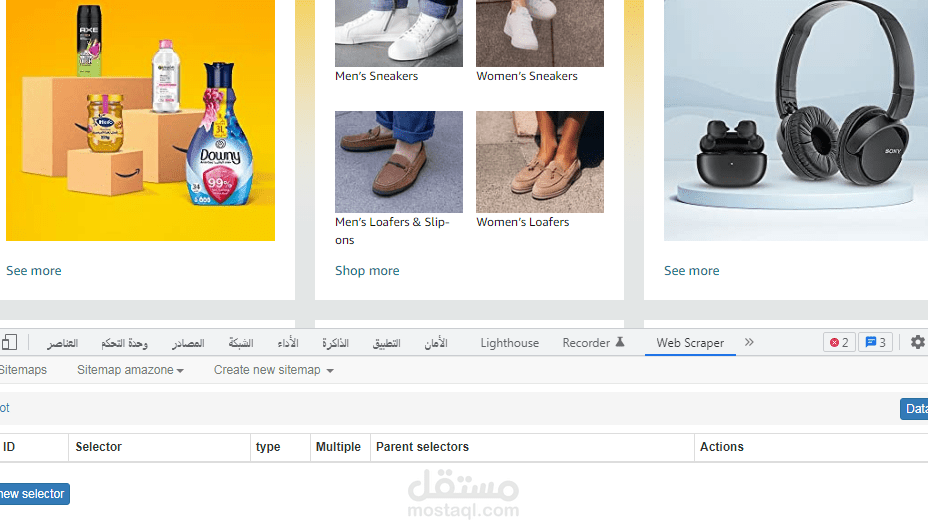Viewport: 928px width, 531px height.
Task: Click the Women's Sneakers label
Action: [x=527, y=76]
